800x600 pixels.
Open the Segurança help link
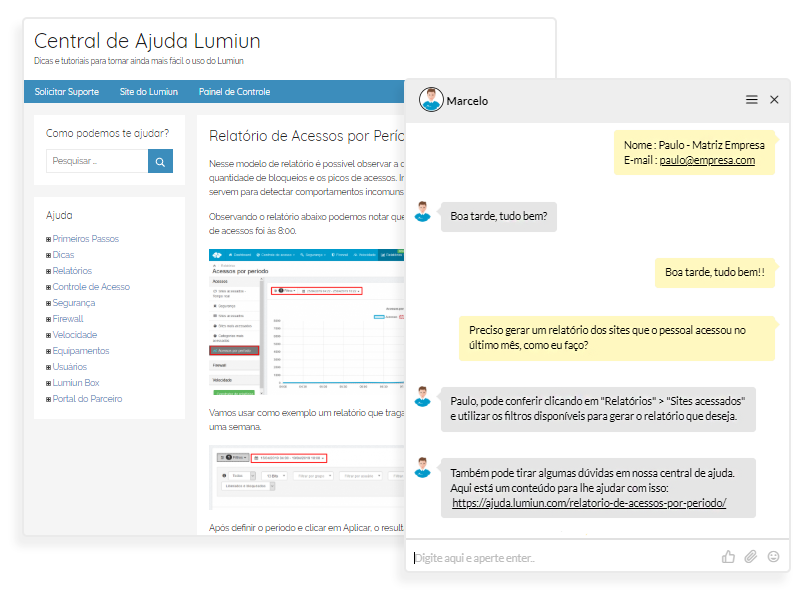(x=73, y=303)
